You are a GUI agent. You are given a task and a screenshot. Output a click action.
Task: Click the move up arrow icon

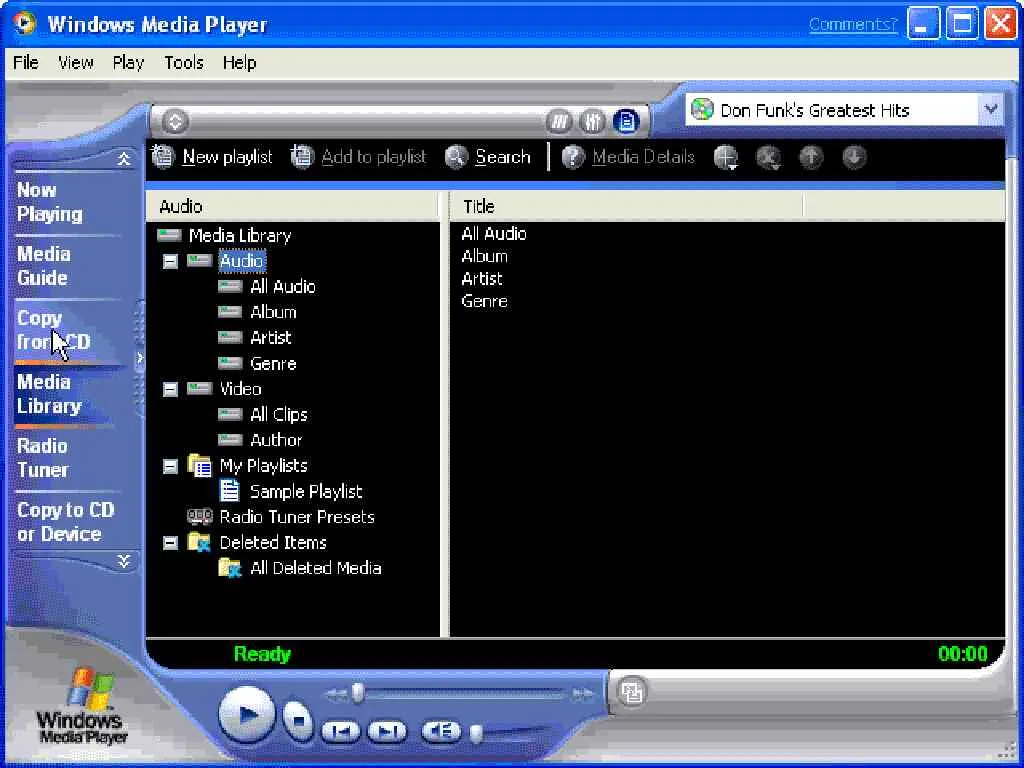[811, 157]
